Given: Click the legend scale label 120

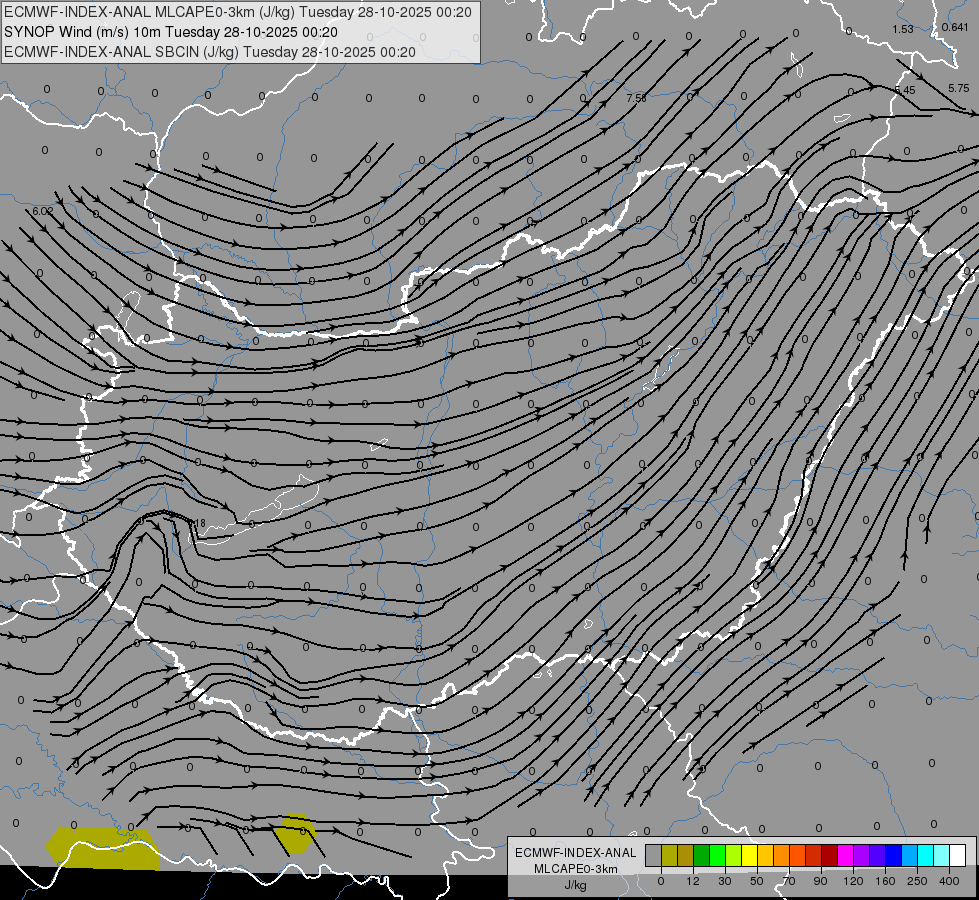Looking at the screenshot, I should (x=853, y=881).
